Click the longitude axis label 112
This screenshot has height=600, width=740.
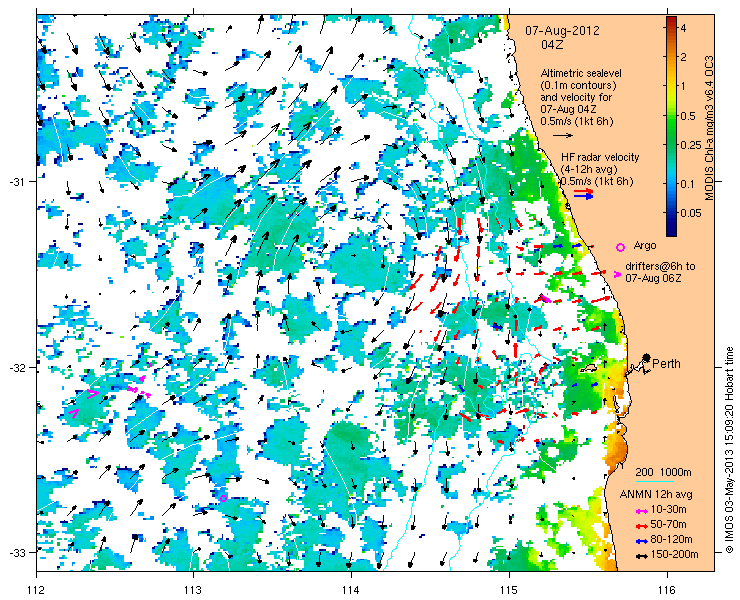pos(37,590)
